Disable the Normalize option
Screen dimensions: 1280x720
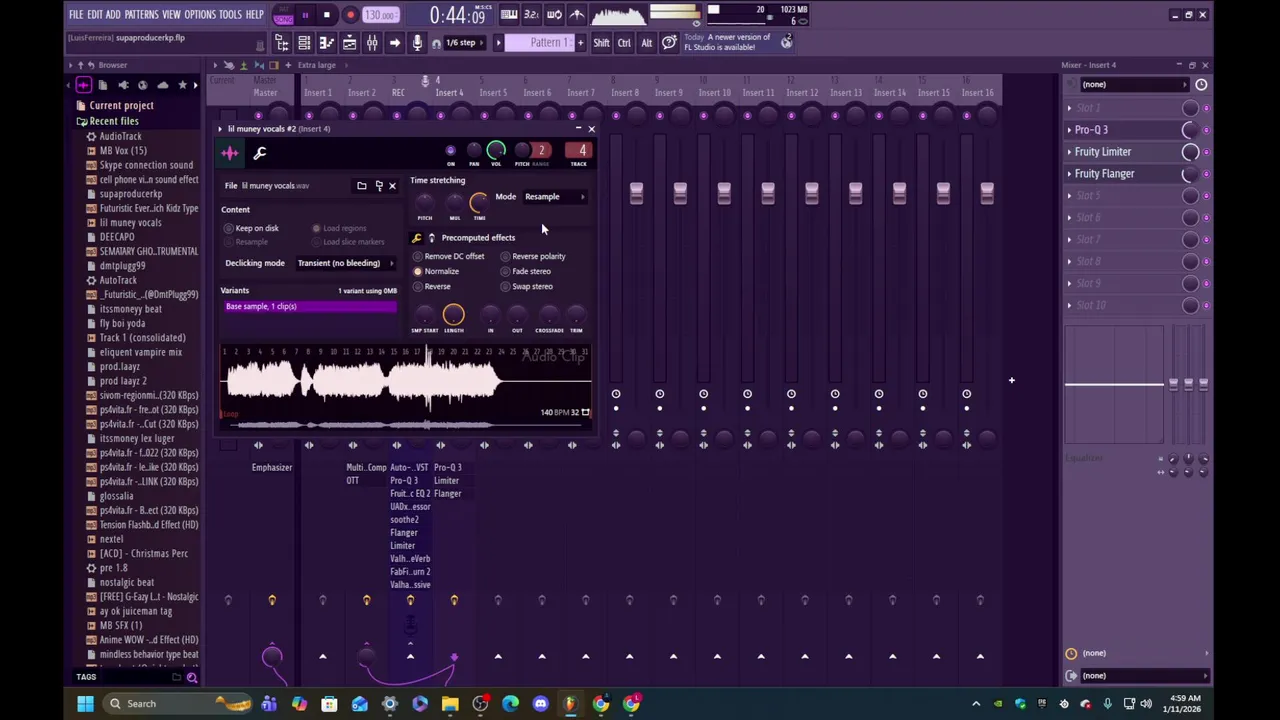click(436, 271)
